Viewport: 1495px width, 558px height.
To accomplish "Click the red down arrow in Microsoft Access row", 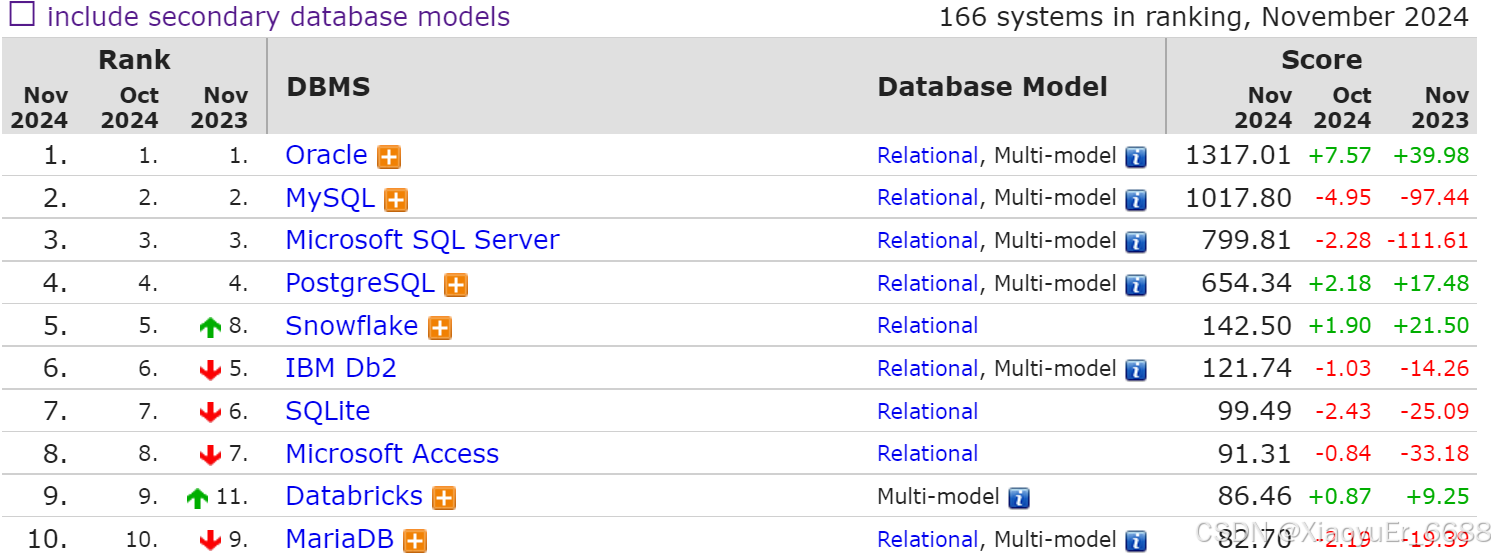I will click(x=210, y=456).
